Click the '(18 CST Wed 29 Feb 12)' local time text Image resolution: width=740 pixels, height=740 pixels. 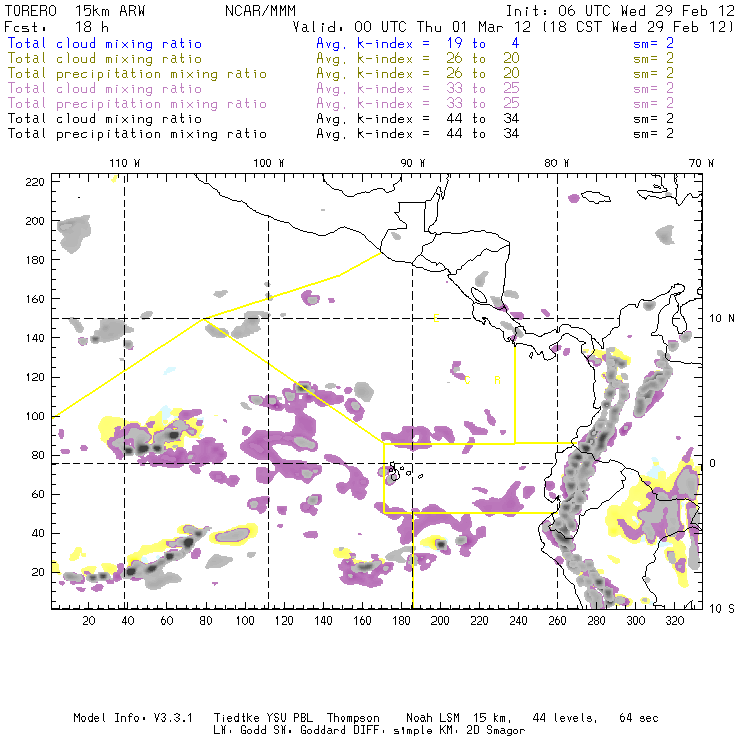638,27
